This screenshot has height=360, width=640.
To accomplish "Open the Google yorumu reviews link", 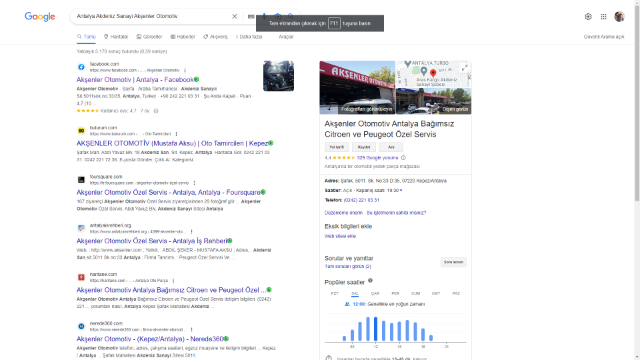I will pos(377,158).
